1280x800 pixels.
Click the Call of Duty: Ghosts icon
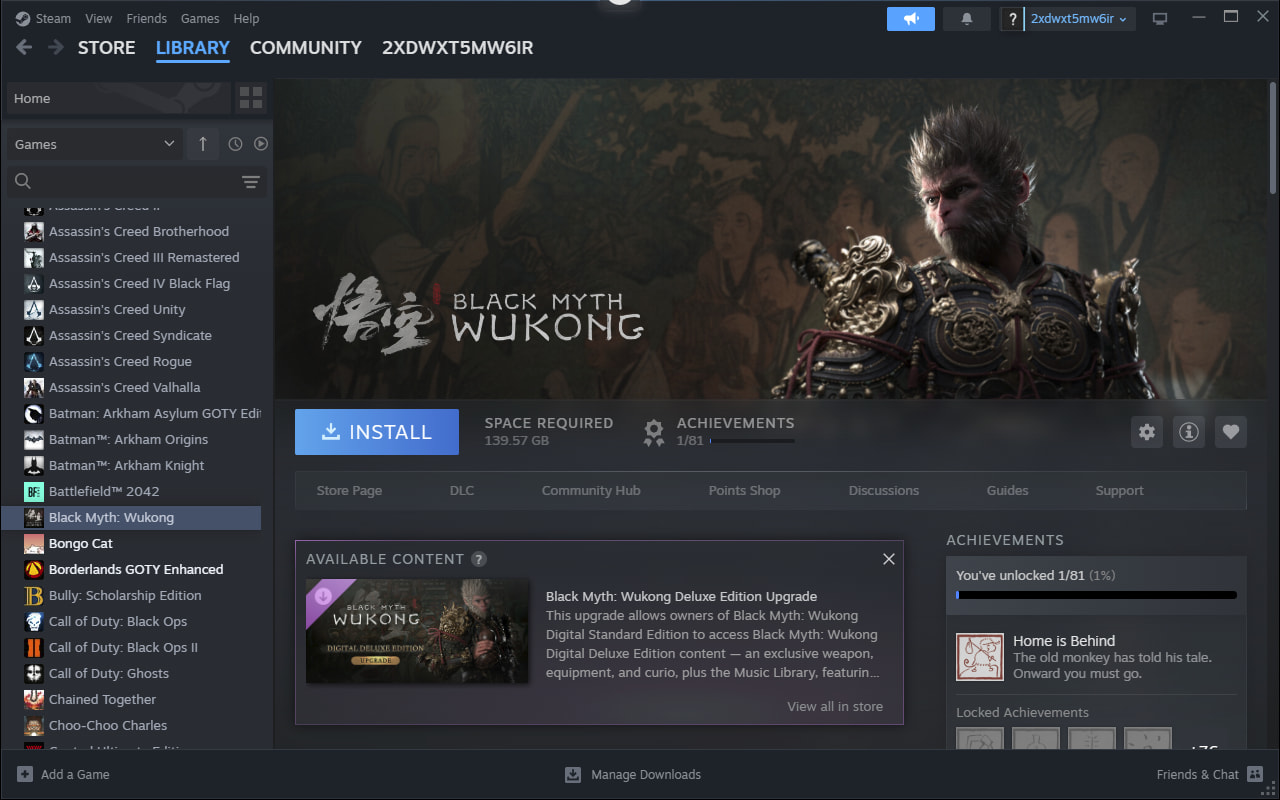(34, 673)
